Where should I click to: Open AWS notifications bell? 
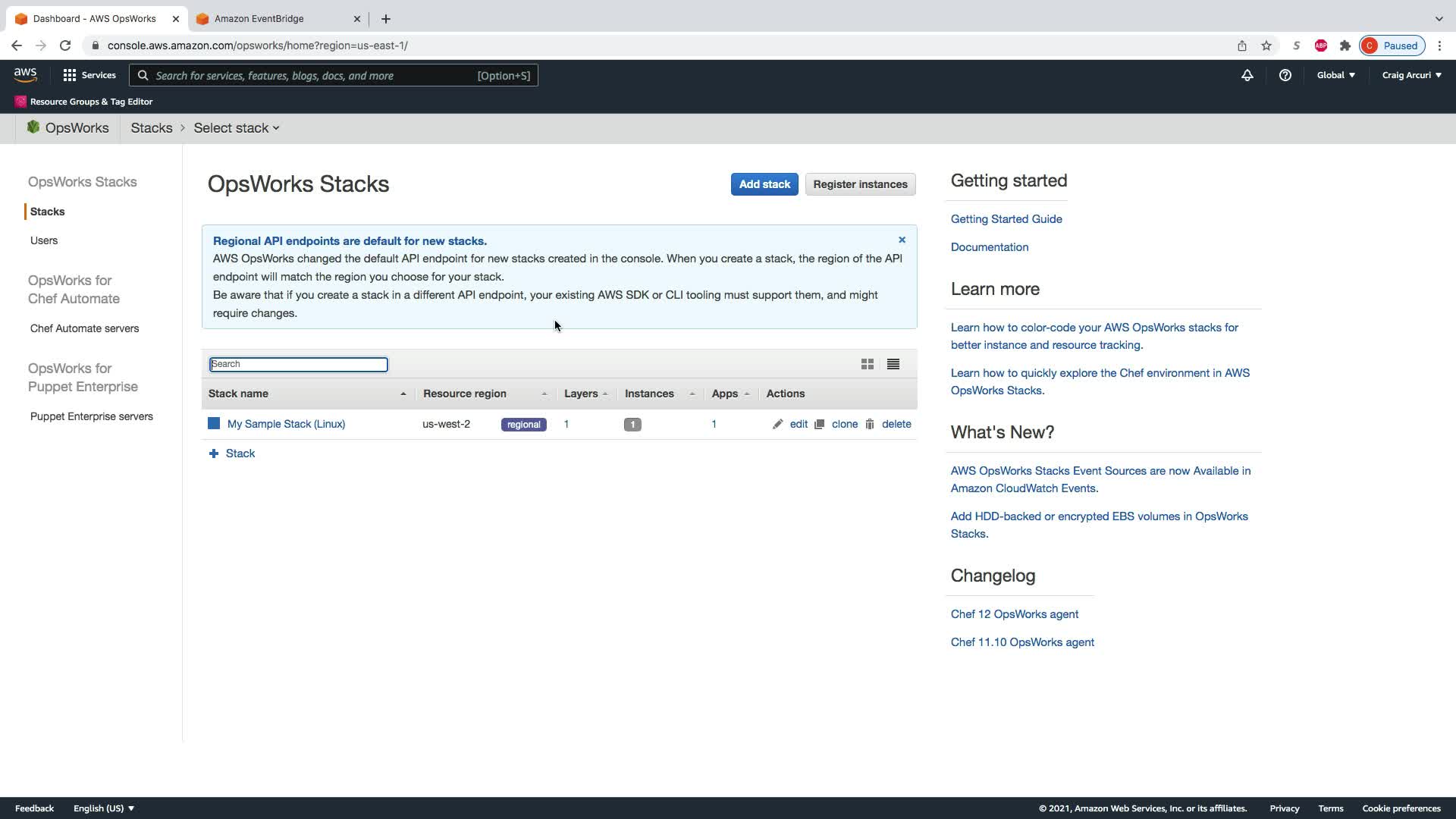click(1247, 75)
